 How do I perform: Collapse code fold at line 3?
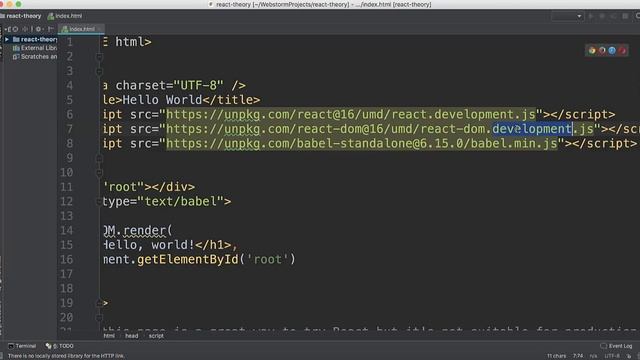pos(99,71)
